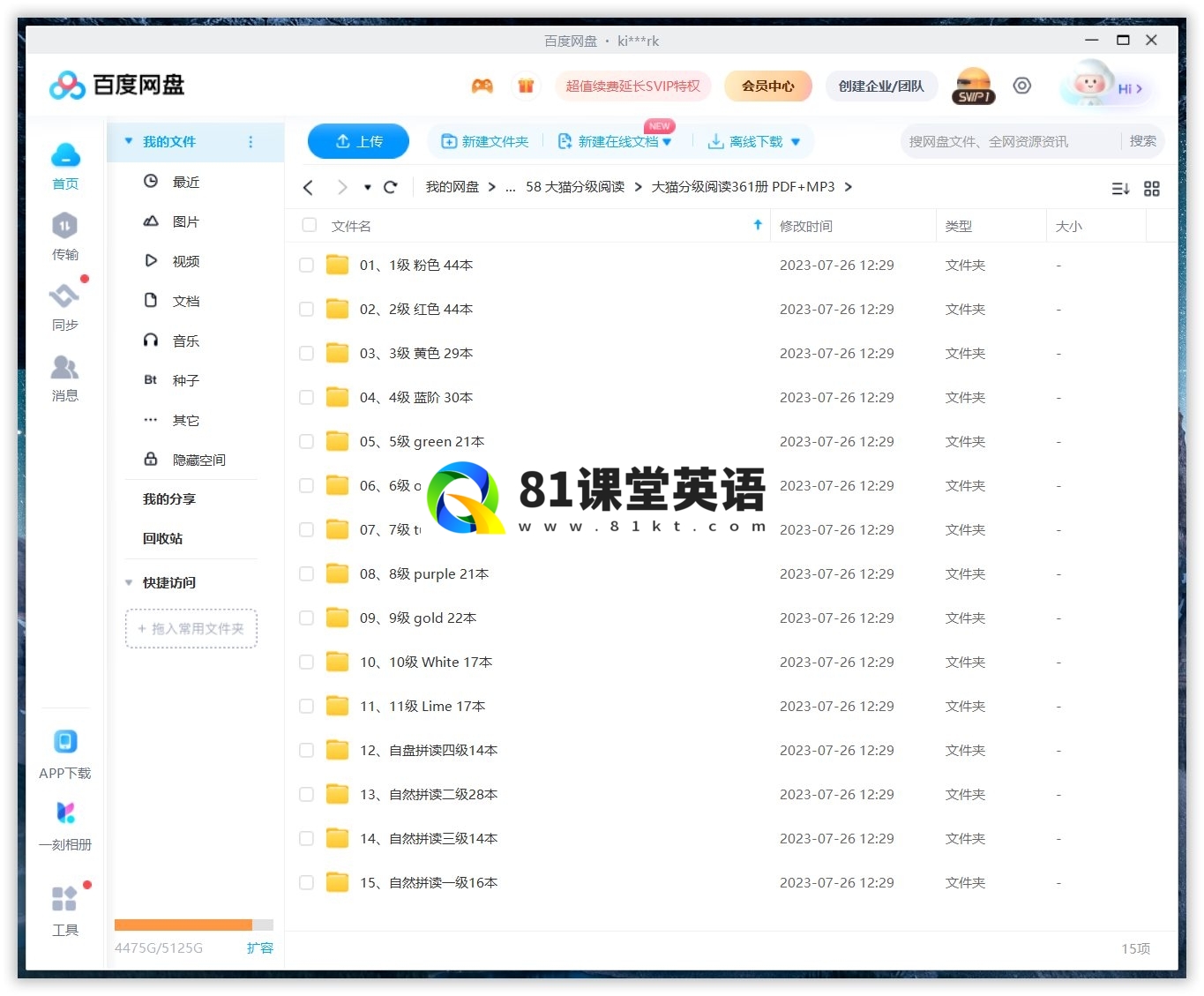Open 回收站 recycle bin
The width and height of the screenshot is (1204, 996).
[163, 538]
